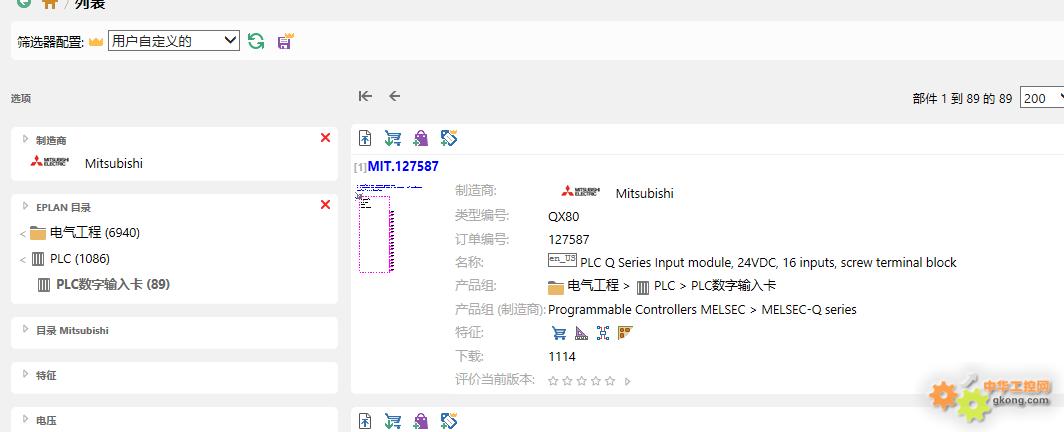Click the folder icon beside 电气工程 (6940)

pos(38,233)
